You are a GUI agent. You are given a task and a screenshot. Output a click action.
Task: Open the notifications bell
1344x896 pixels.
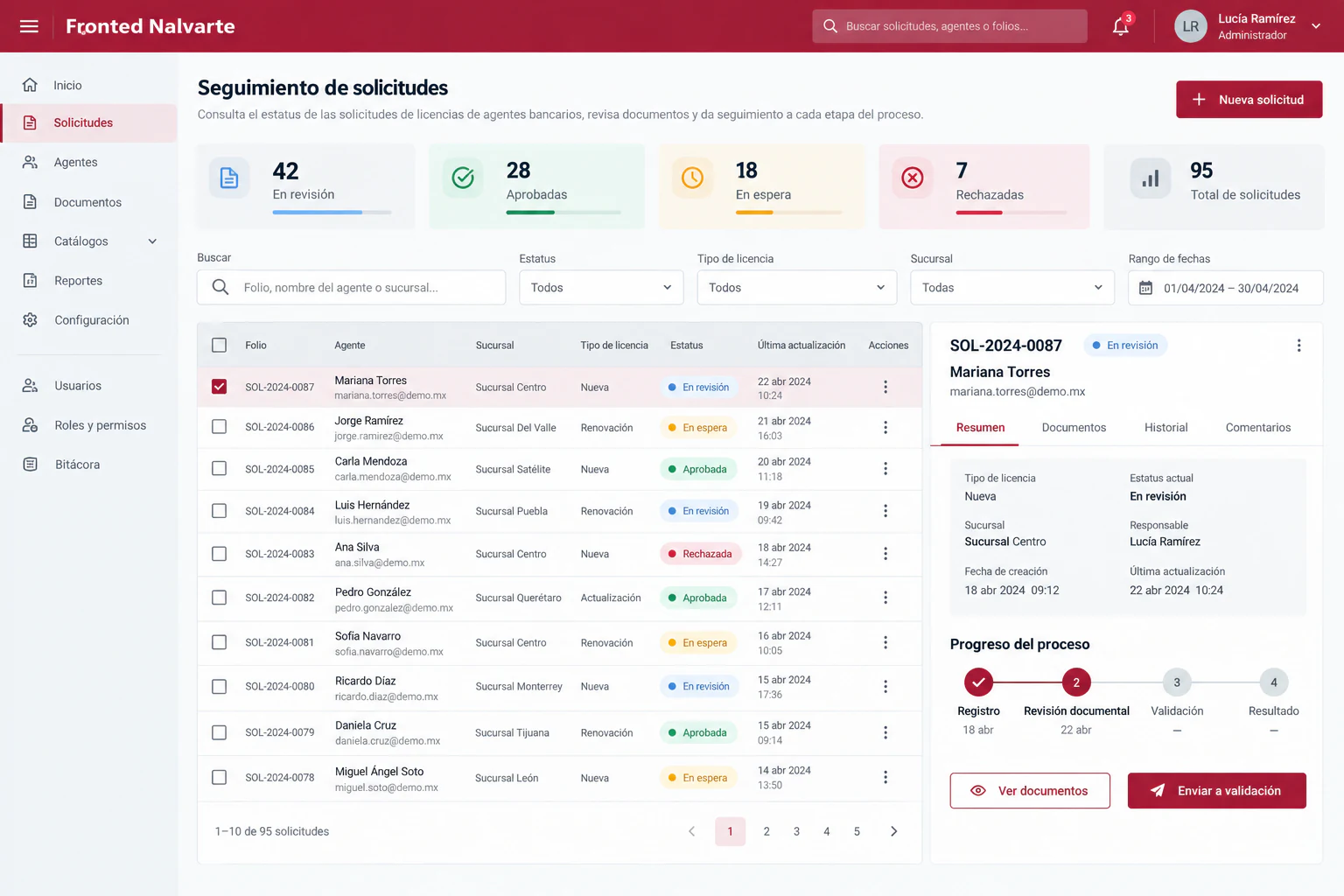(1121, 26)
